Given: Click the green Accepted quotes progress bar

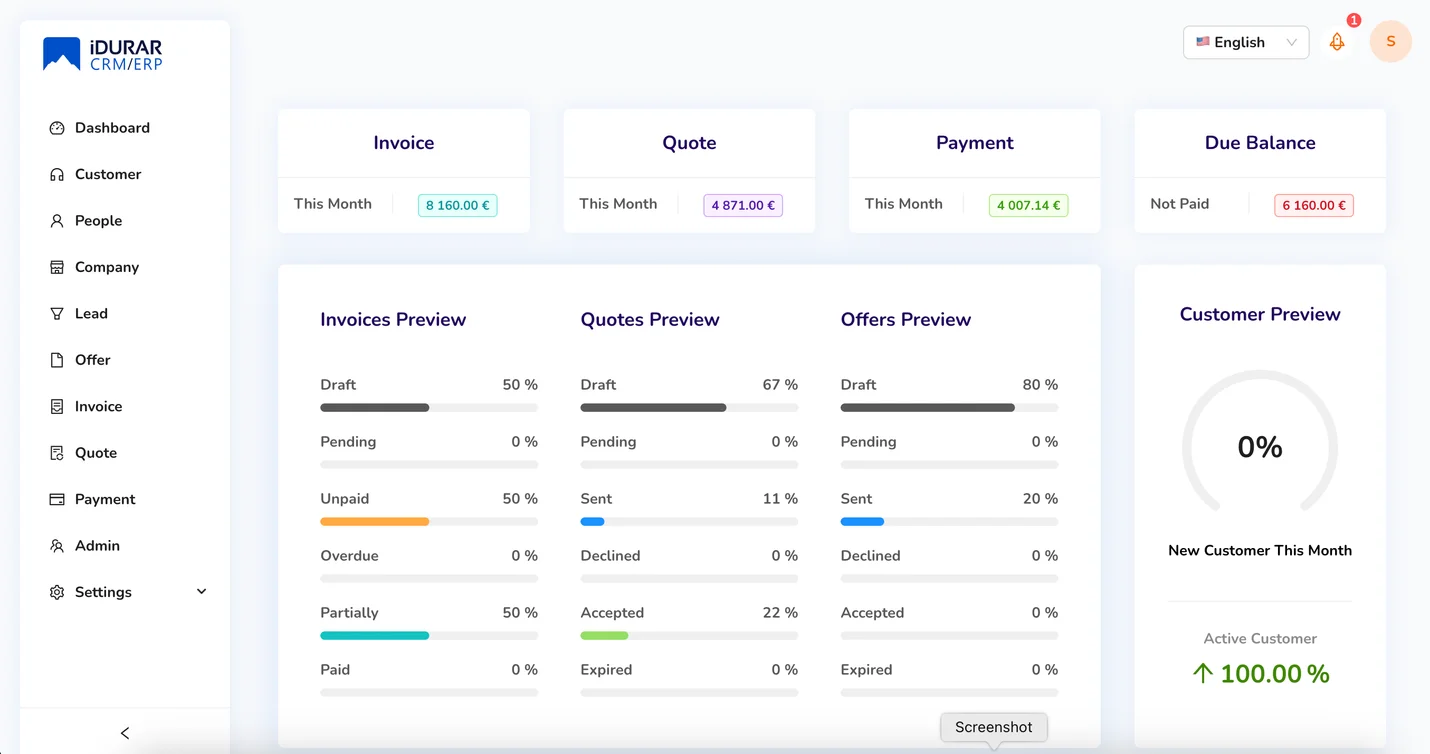Looking at the screenshot, I should (x=689, y=636).
